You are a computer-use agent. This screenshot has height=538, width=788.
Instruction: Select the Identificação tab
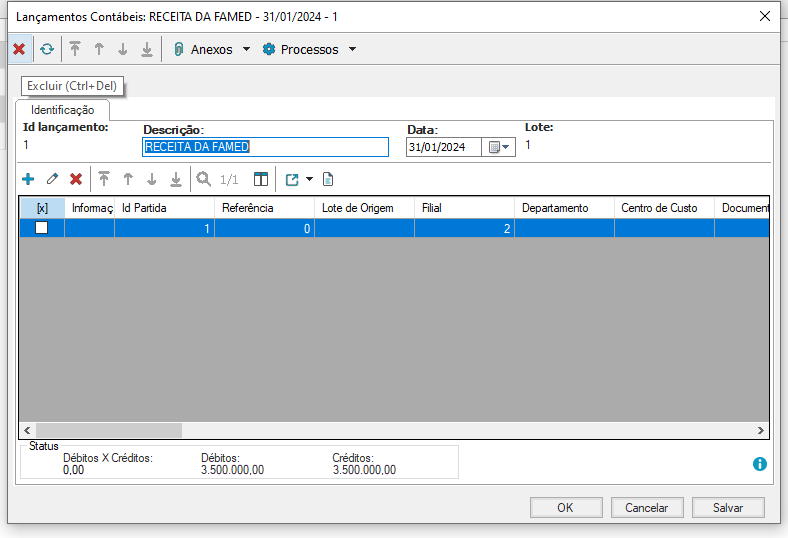coord(62,110)
